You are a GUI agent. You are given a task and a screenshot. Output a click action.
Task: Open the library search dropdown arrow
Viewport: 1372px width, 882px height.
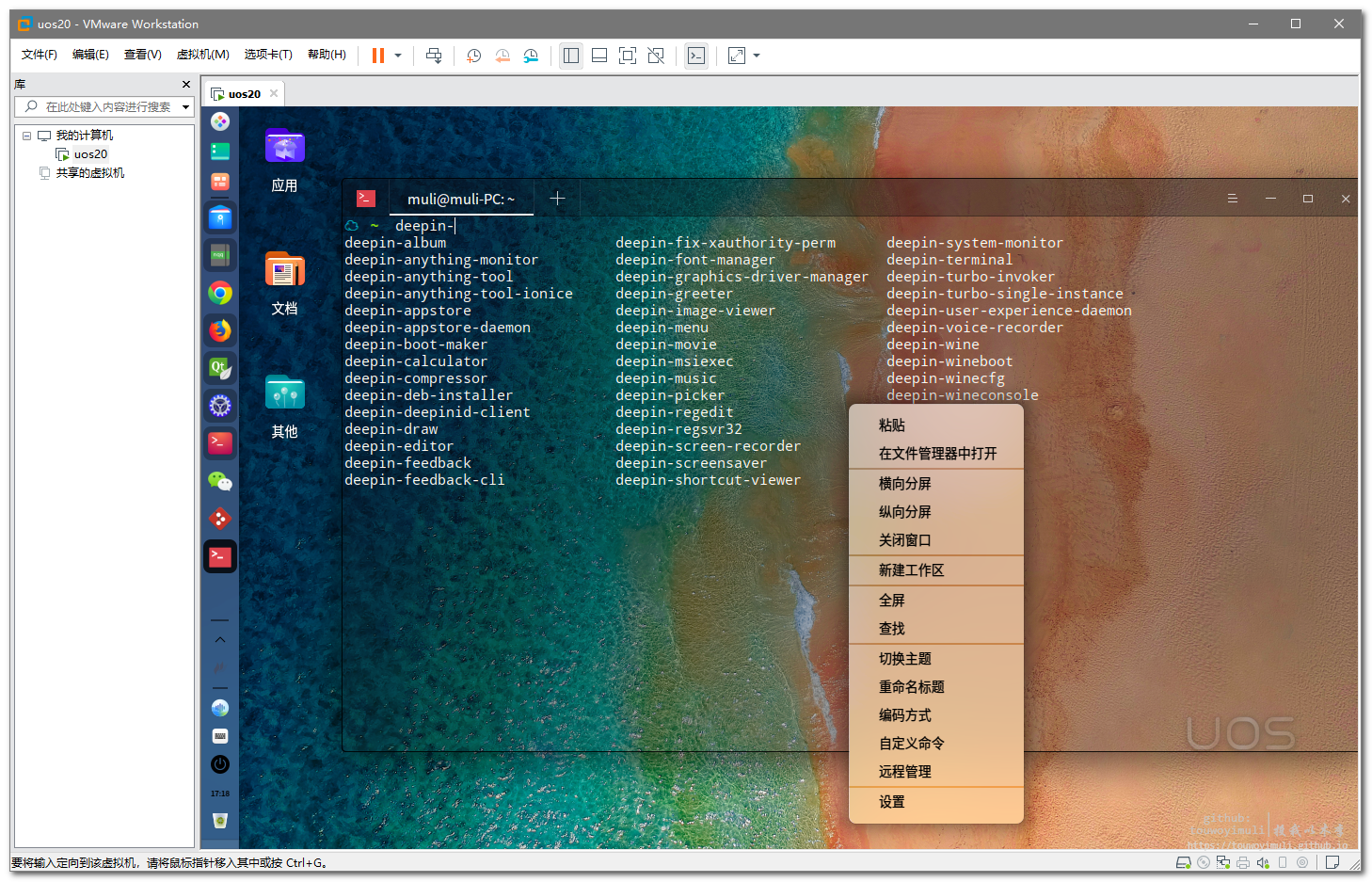[x=186, y=107]
